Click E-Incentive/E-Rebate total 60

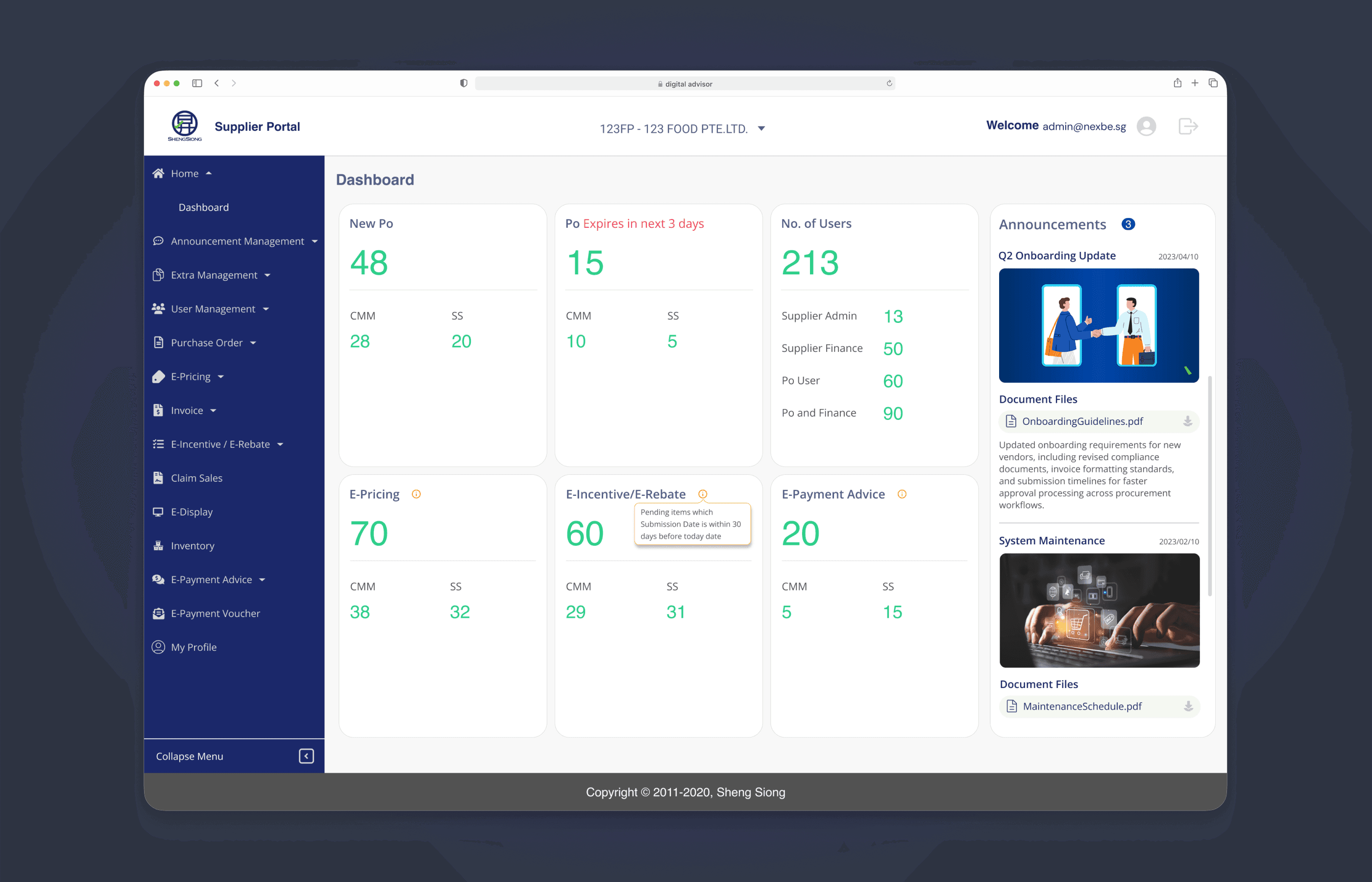point(585,534)
